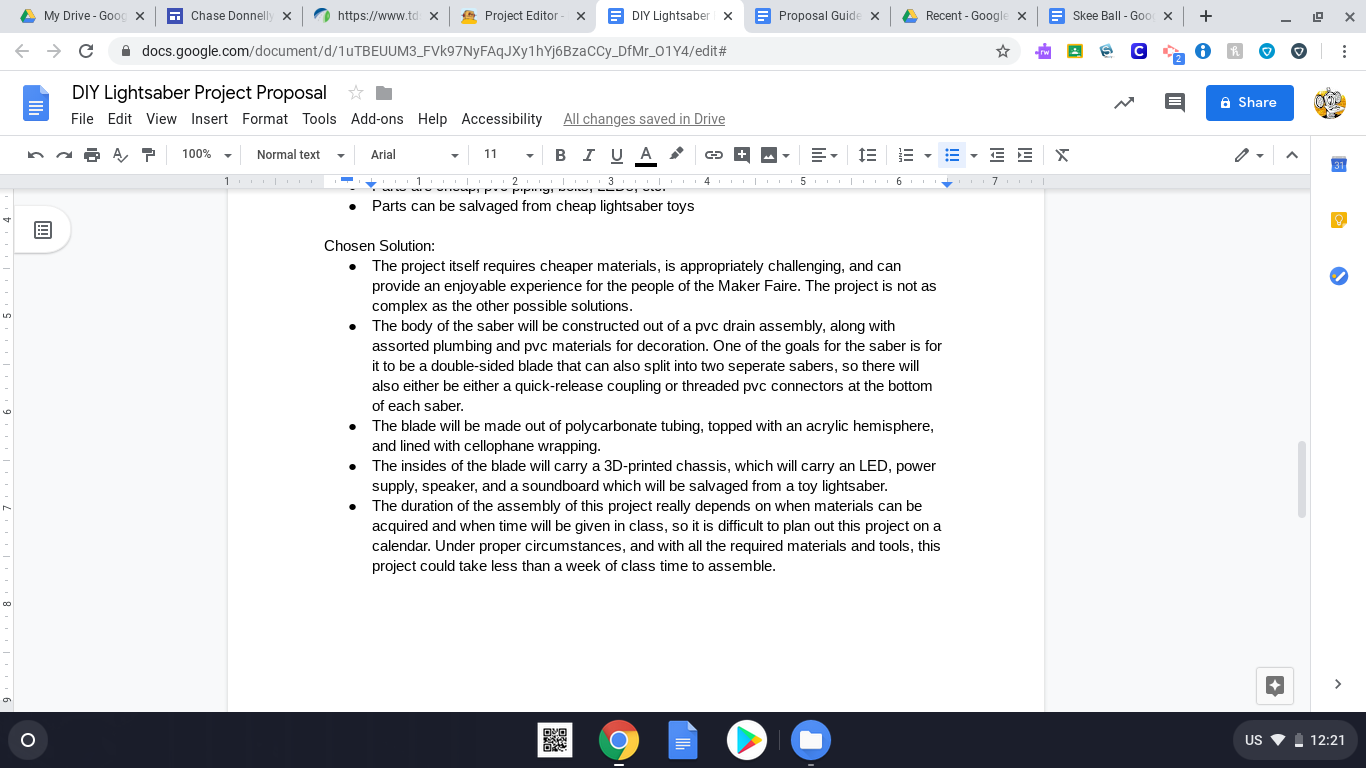The image size is (1366, 768).
Task: Open line spacing options
Action: click(867, 155)
